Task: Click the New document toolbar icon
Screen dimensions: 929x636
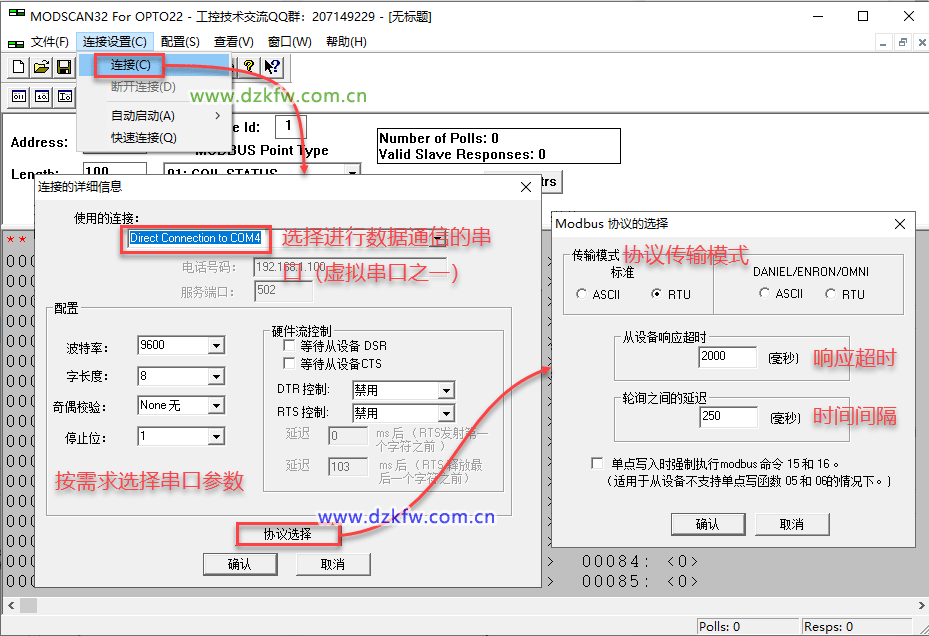Action: pos(18,67)
